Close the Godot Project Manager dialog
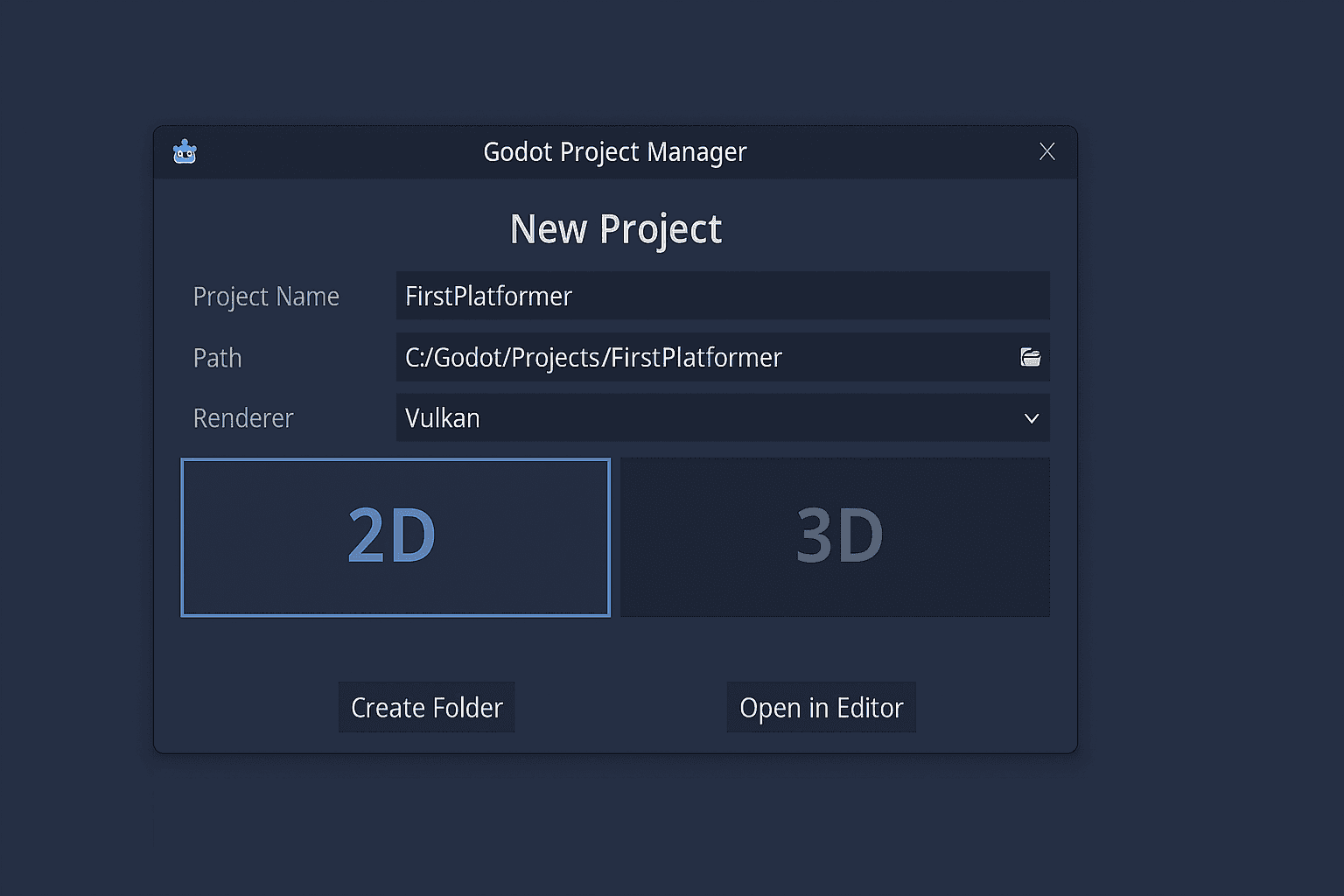This screenshot has height=896, width=1344. pos(1047,151)
